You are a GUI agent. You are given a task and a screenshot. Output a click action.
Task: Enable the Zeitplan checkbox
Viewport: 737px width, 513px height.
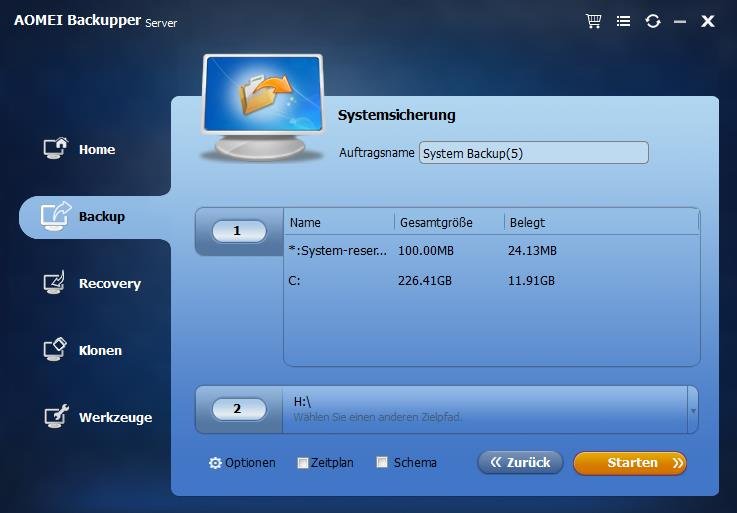coord(303,463)
